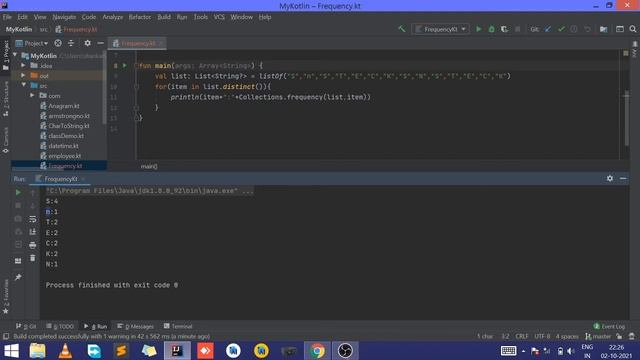Image resolution: width=640 pixels, height=360 pixels.
Task: Commit changes with the green checkmark icon
Action: coord(561,29)
